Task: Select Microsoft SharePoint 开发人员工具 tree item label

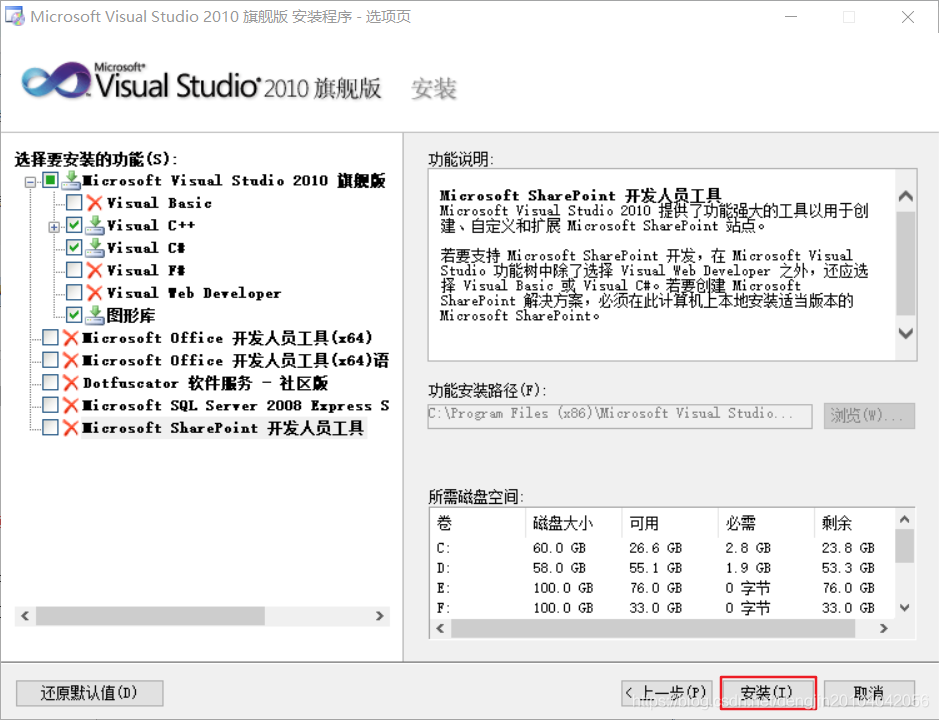Action: (223, 428)
